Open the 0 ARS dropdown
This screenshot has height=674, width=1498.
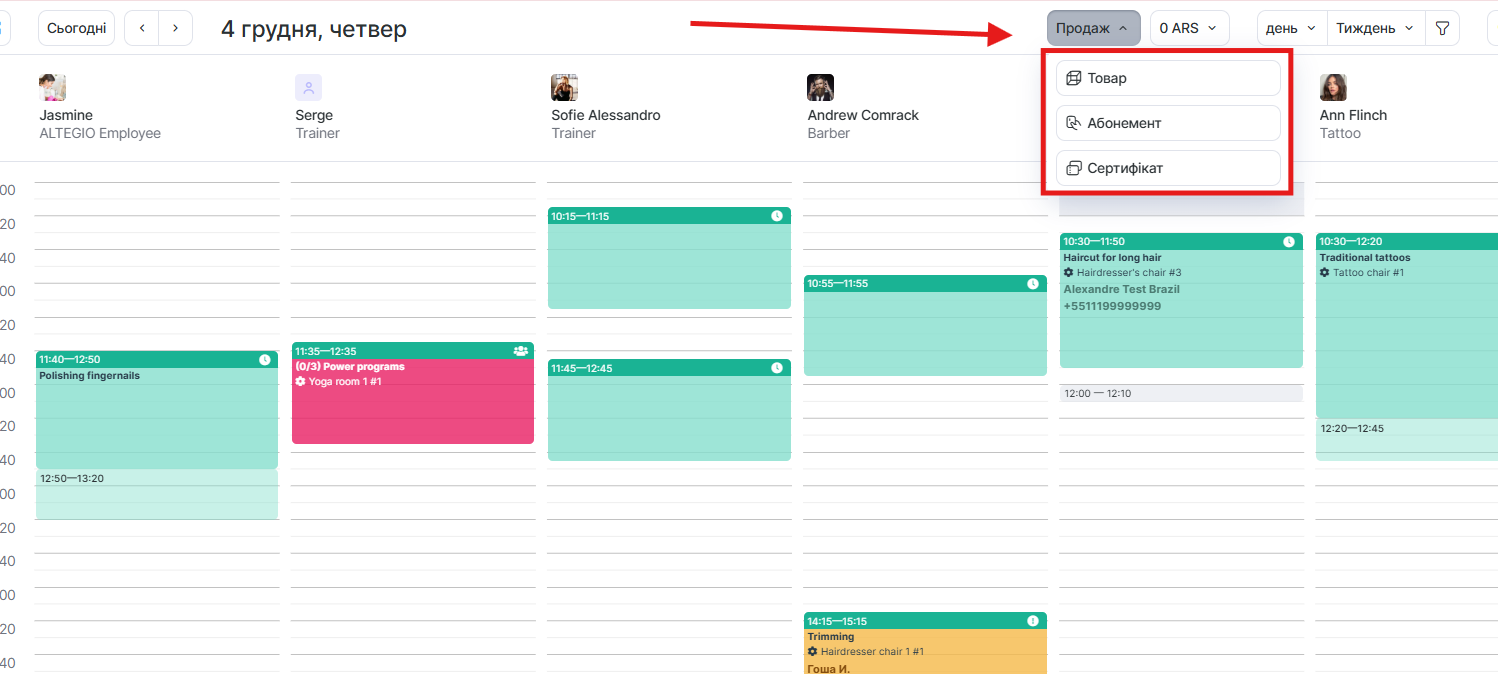pos(1189,28)
